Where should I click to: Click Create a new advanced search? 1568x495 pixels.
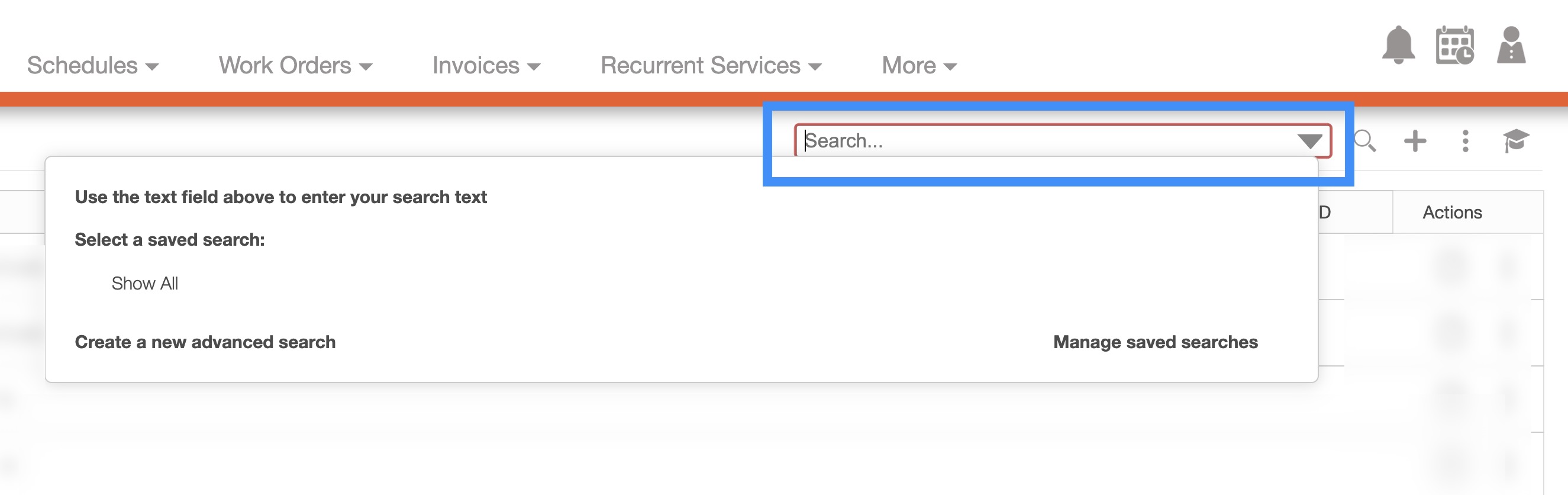[x=205, y=342]
